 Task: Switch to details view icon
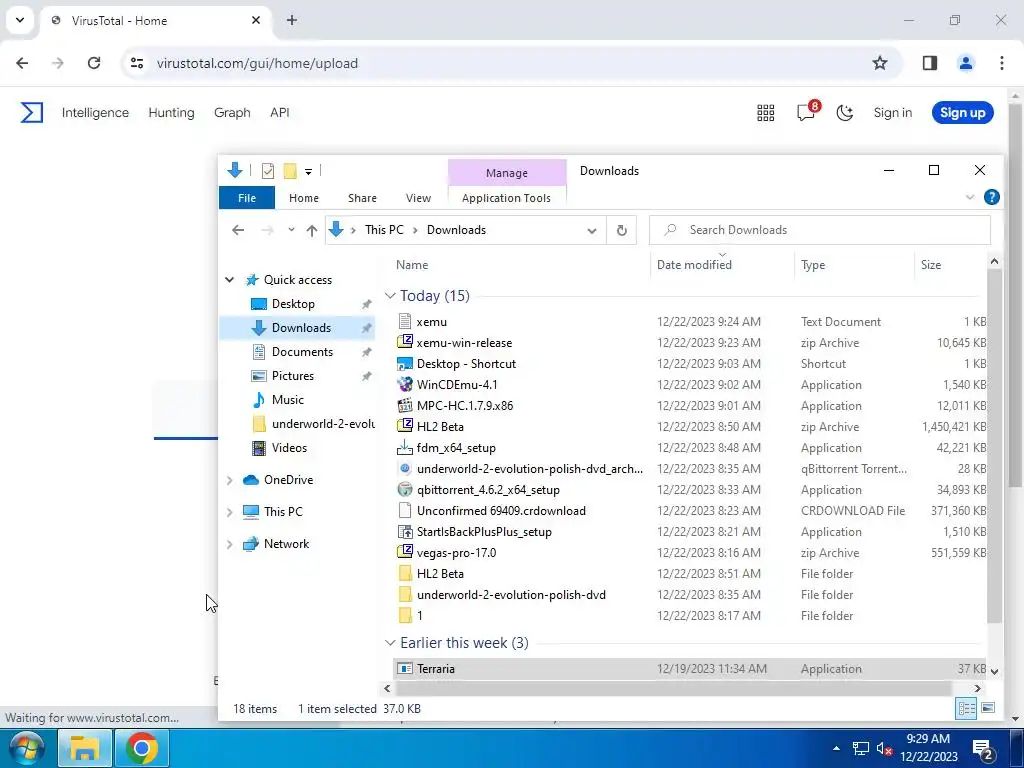[967, 709]
